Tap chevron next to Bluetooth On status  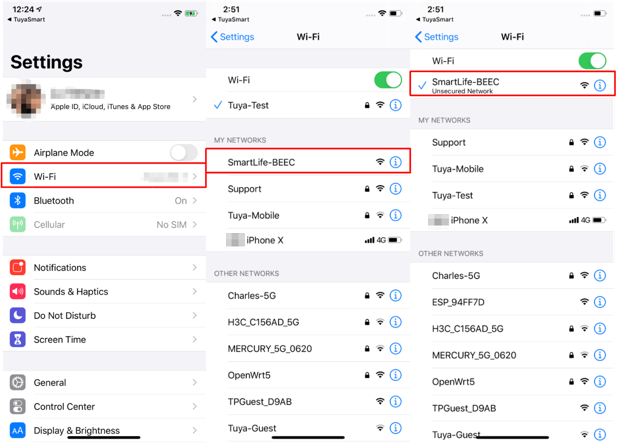(x=195, y=200)
